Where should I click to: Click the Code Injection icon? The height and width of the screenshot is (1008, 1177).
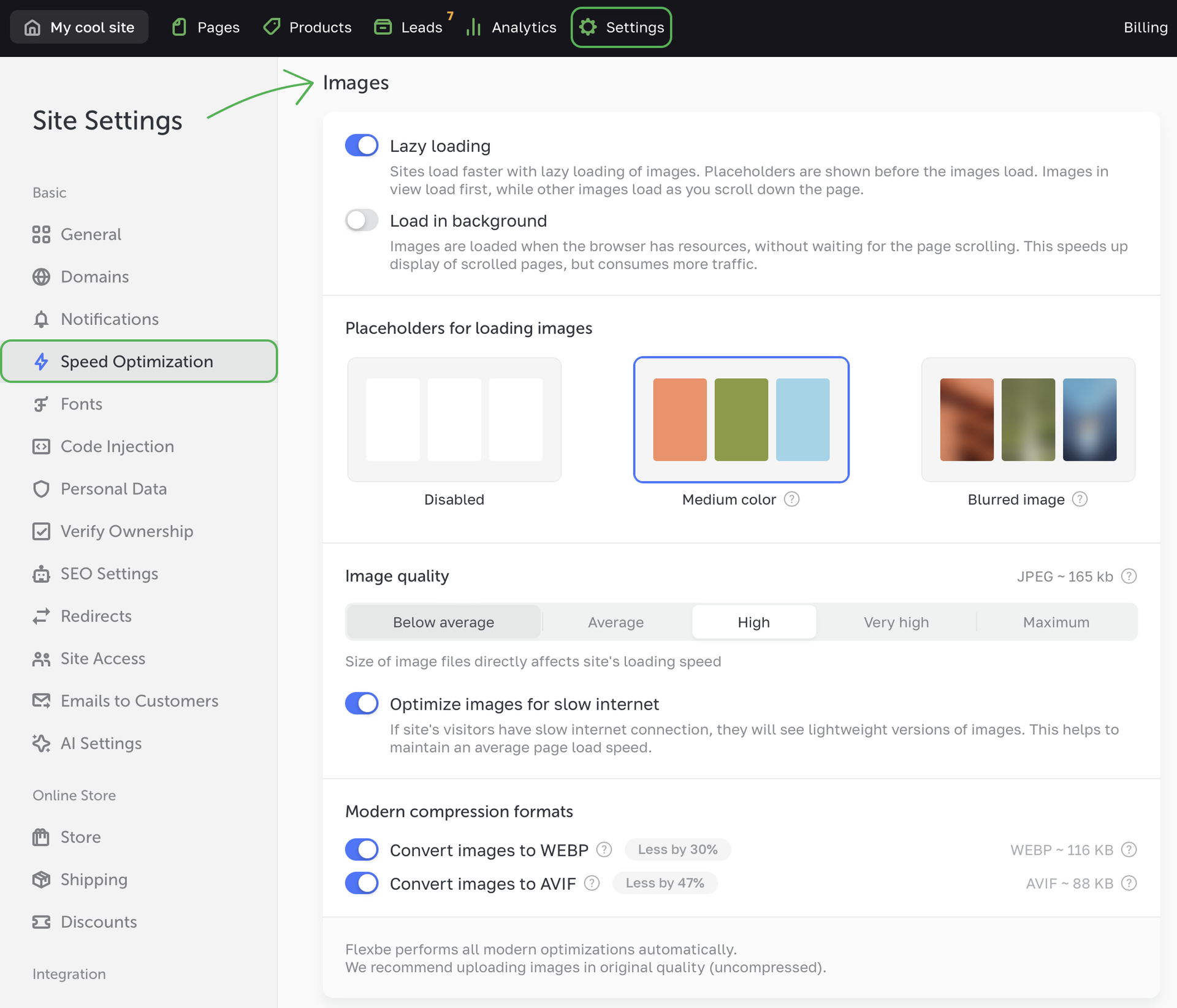(41, 447)
